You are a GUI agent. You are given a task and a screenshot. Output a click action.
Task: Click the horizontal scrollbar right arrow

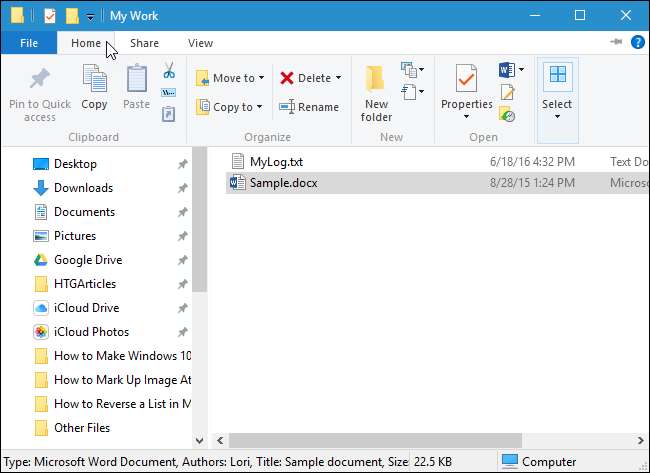pos(640,440)
